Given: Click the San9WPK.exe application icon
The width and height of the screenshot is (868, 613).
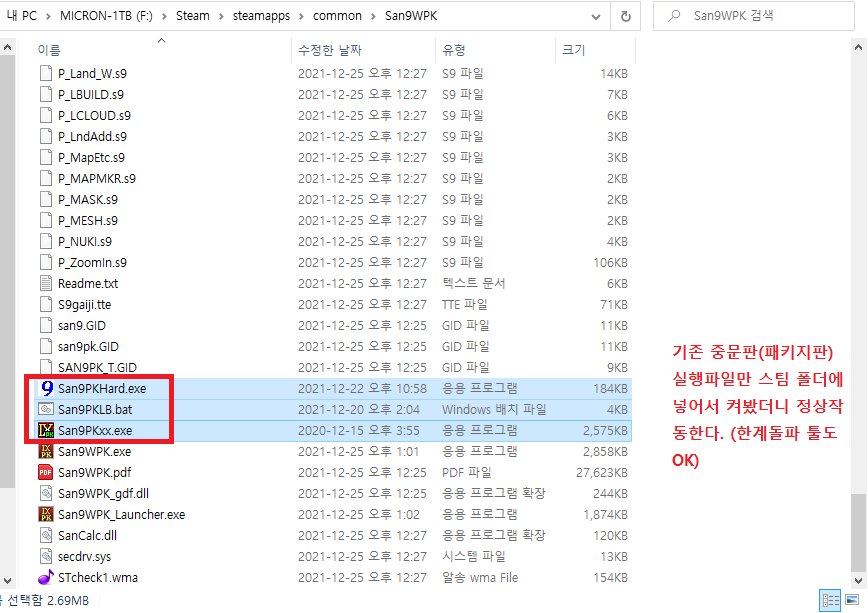Looking at the screenshot, I should pos(46,451).
